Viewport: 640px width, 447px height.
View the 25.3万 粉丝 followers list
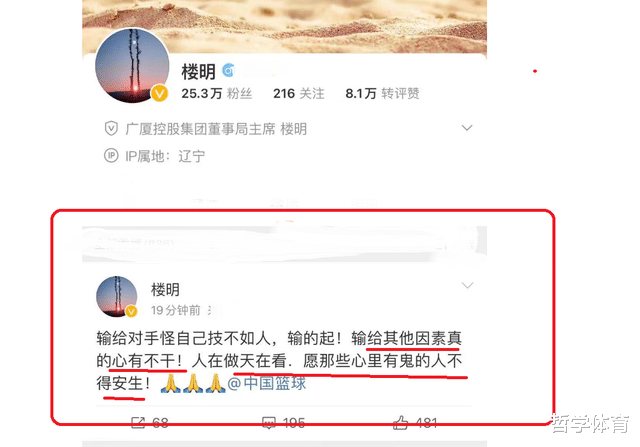pos(216,93)
